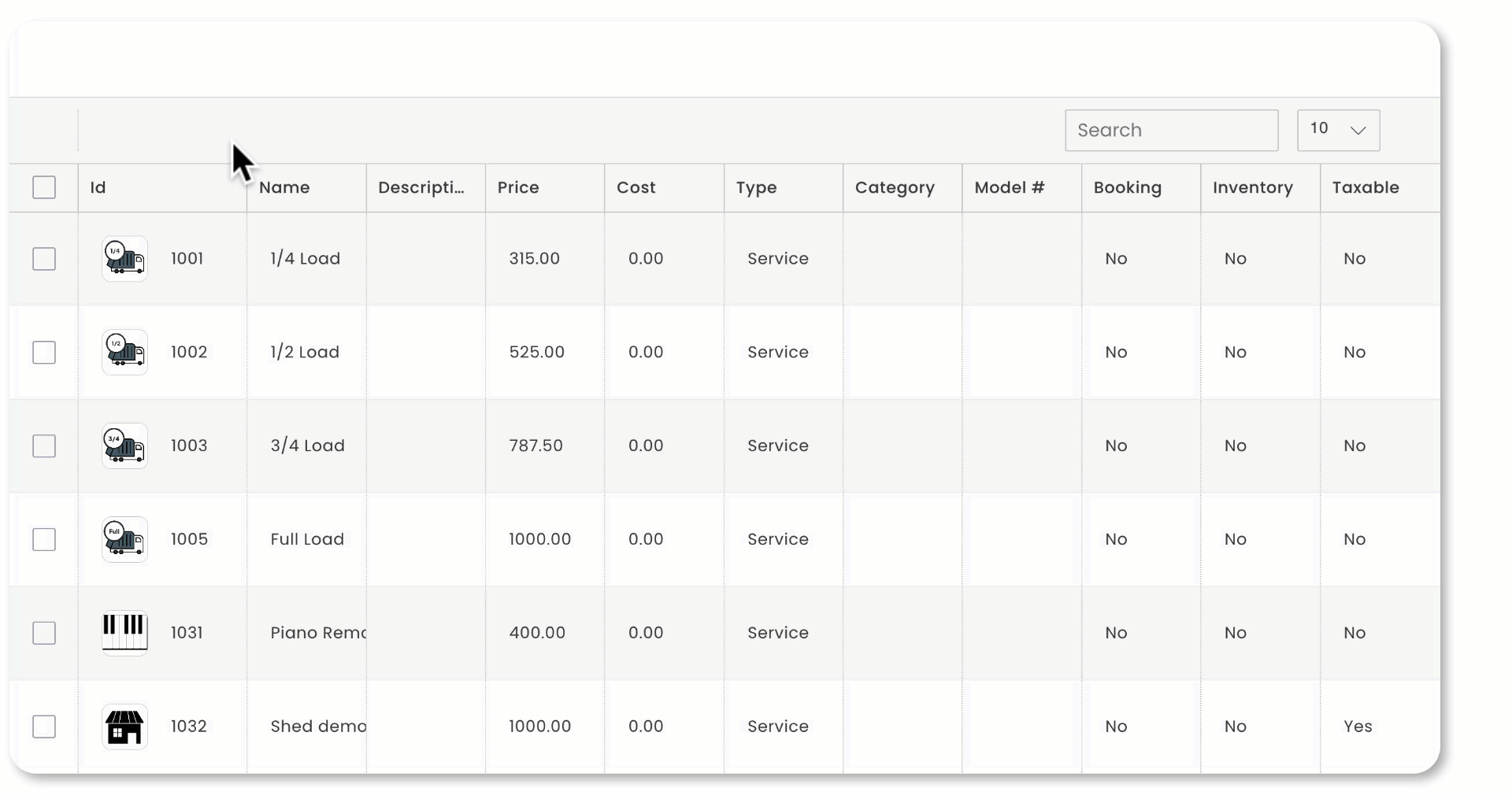
Task: Click the Full Load truck icon
Action: click(x=124, y=539)
